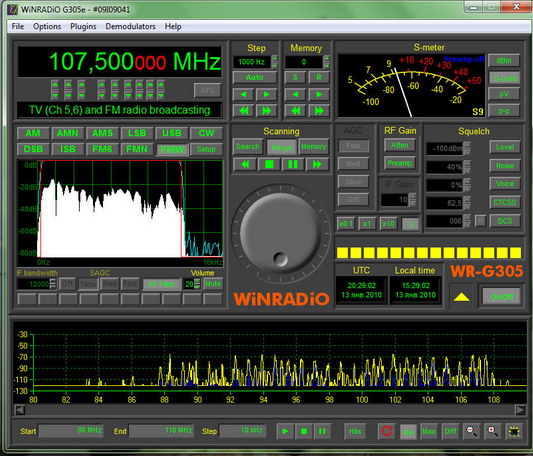The image size is (533, 456).
Task: Scan forward using Scanning double-right arrow
Action: click(x=317, y=165)
